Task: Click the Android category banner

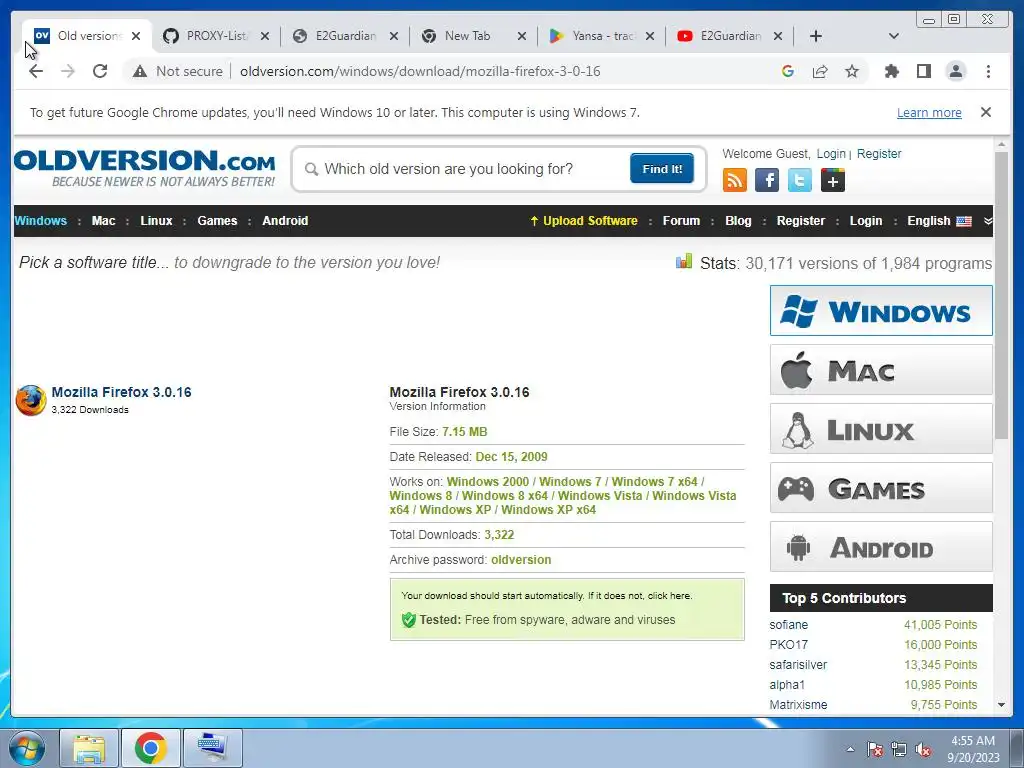Action: [x=881, y=547]
